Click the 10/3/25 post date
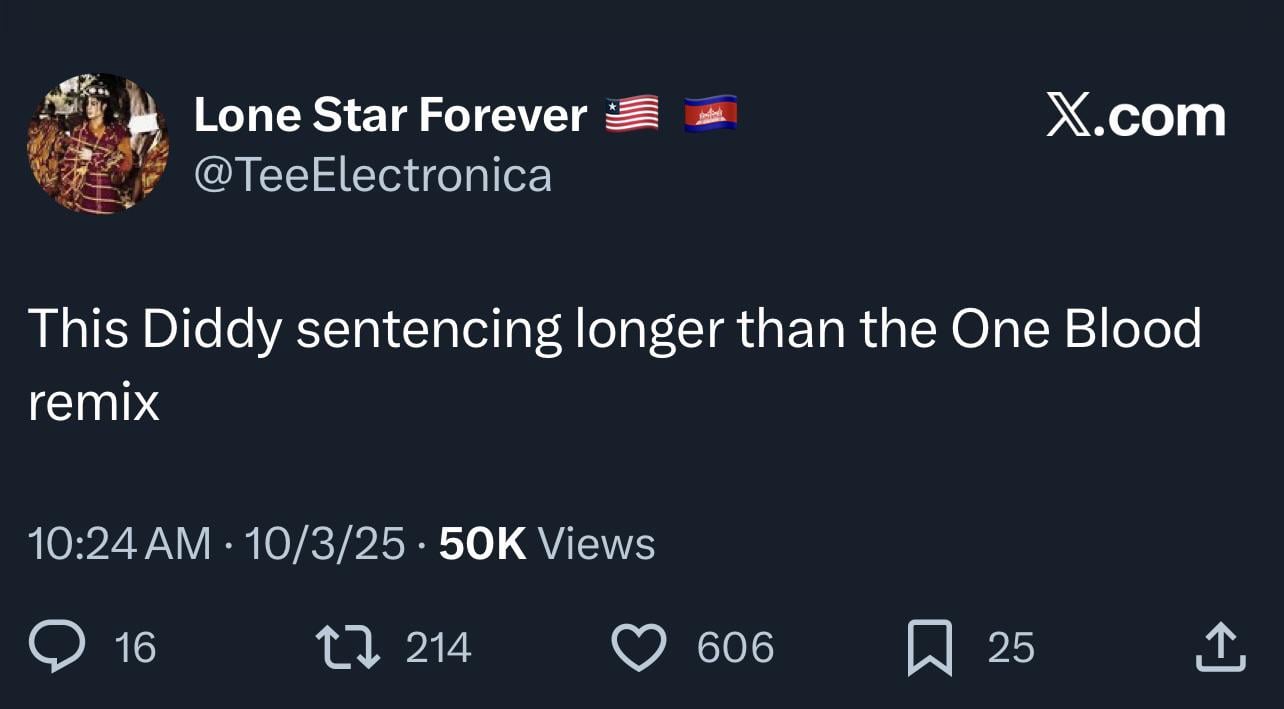The height and width of the screenshot is (709, 1284). pos(325,544)
